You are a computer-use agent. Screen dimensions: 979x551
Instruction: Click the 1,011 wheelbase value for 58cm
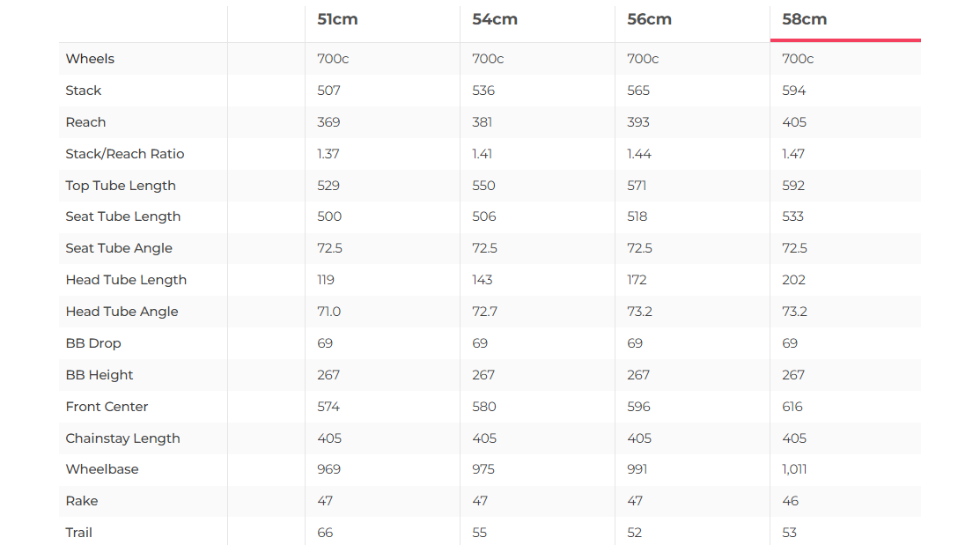[795, 469]
